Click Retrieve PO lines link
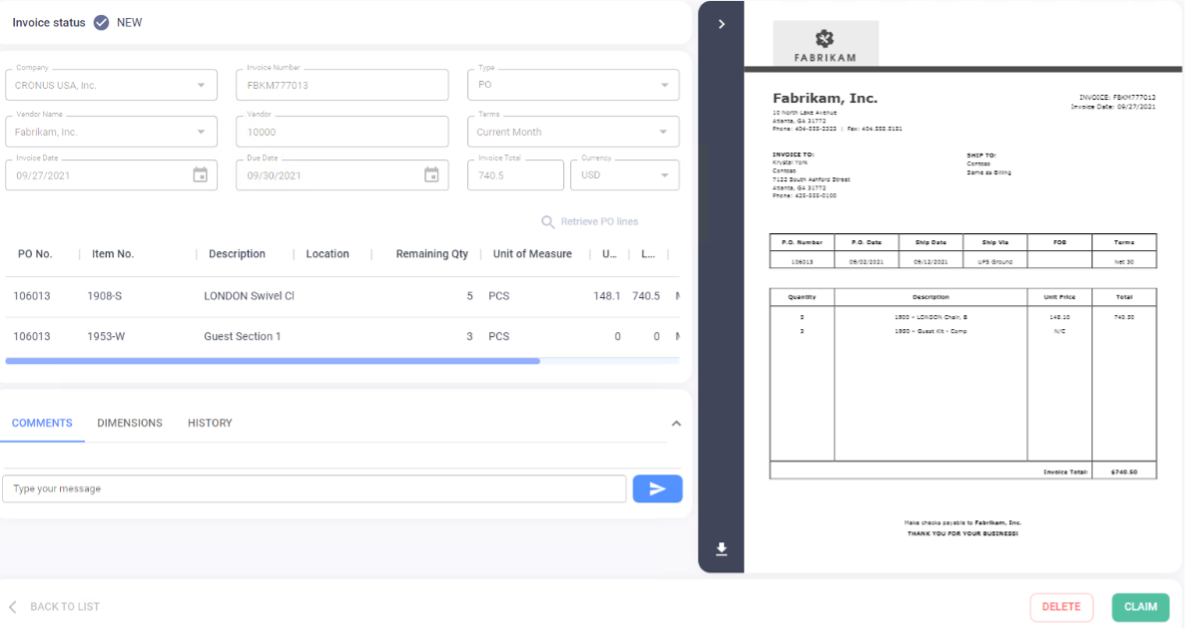 click(599, 222)
